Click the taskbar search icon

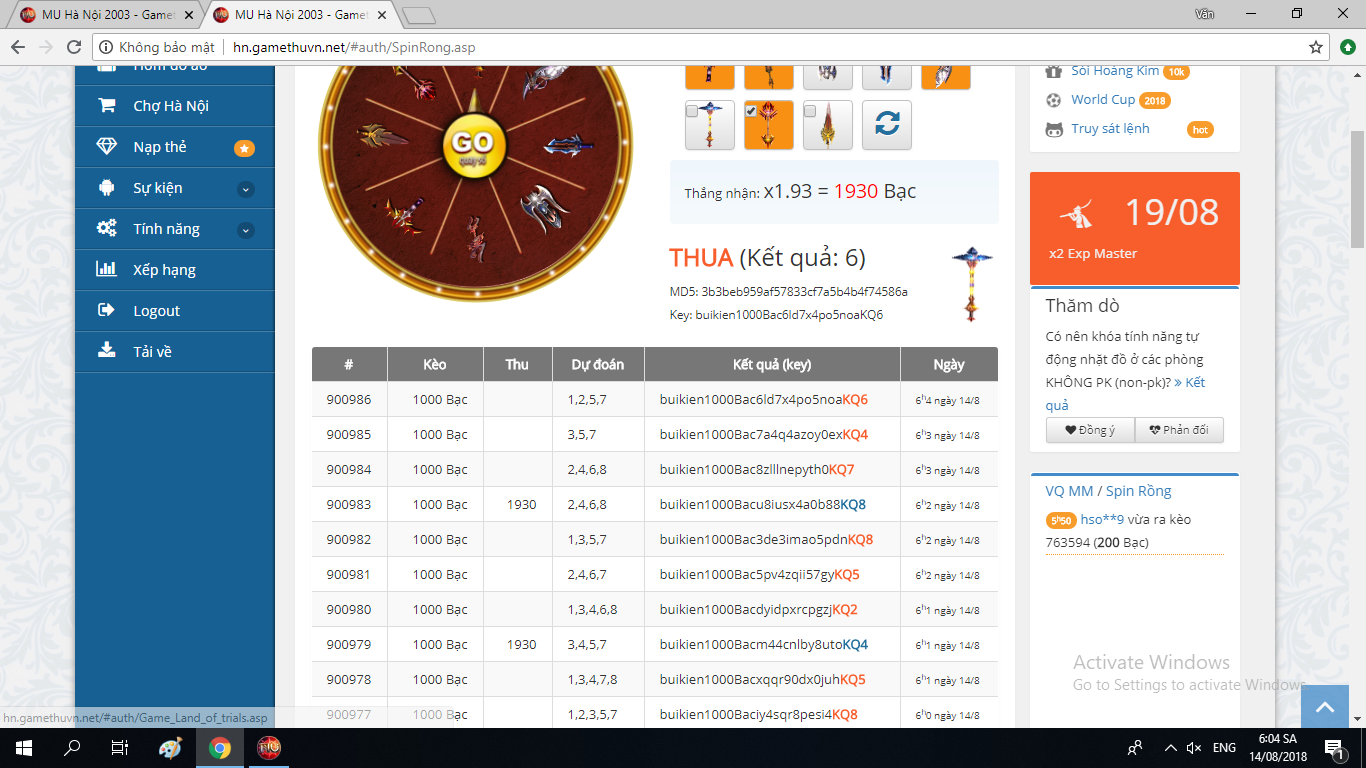pos(72,747)
